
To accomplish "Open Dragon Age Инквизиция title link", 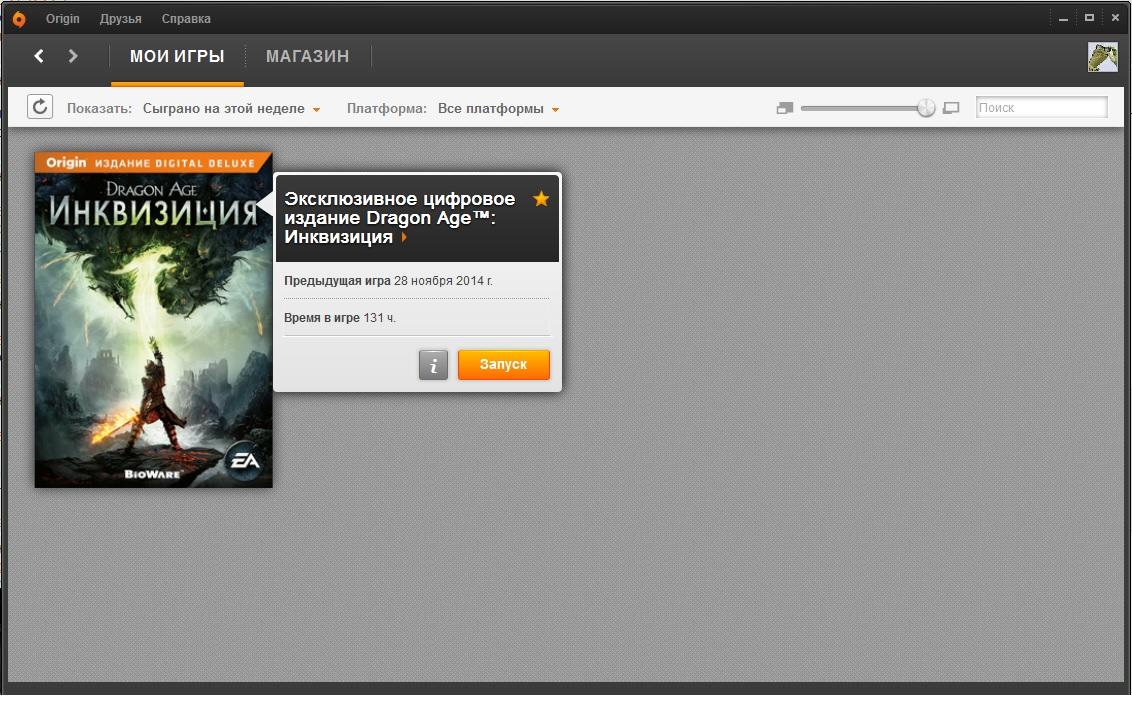I will [x=399, y=217].
